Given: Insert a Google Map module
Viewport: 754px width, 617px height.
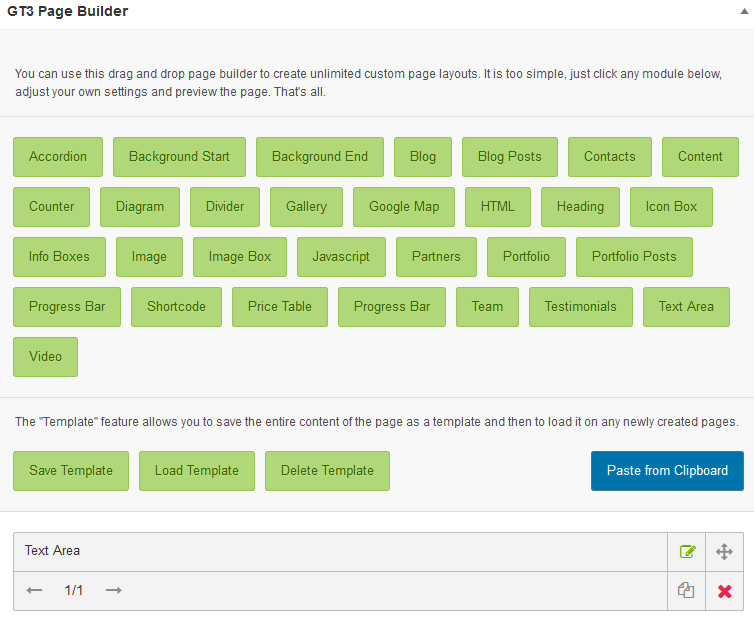Looking at the screenshot, I should click(x=404, y=207).
